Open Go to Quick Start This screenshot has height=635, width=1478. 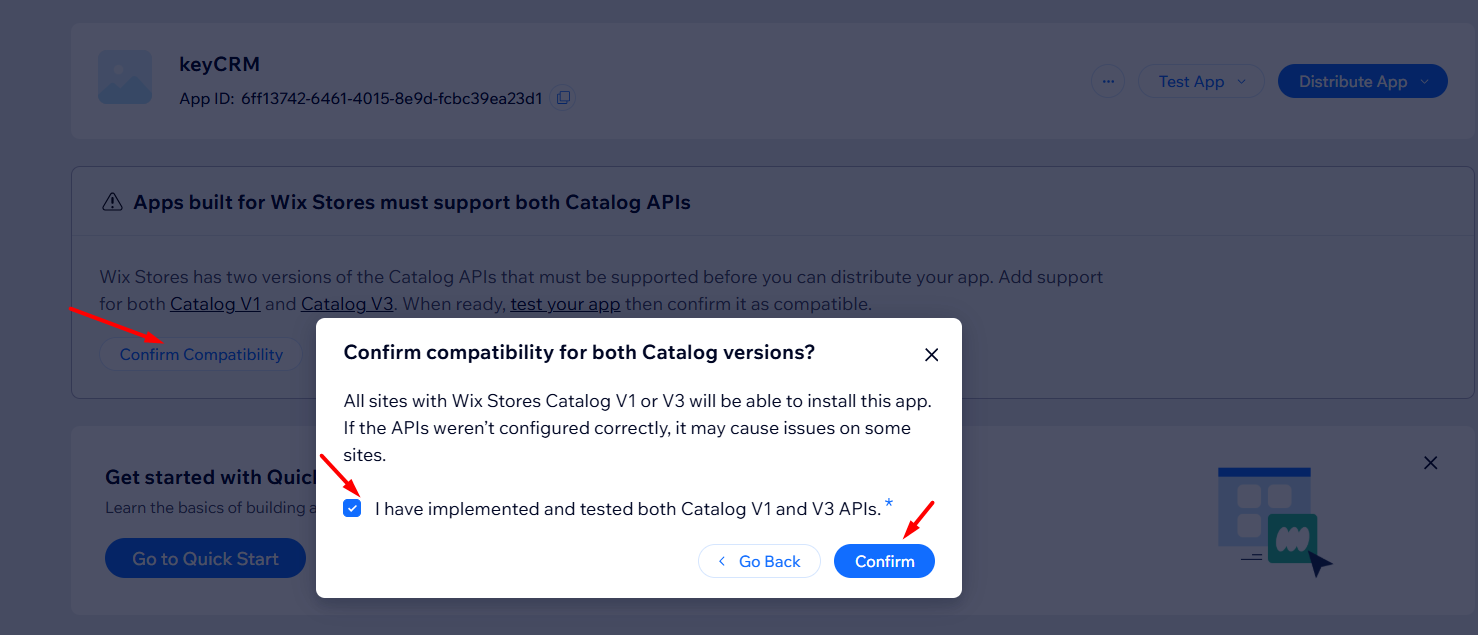205,559
